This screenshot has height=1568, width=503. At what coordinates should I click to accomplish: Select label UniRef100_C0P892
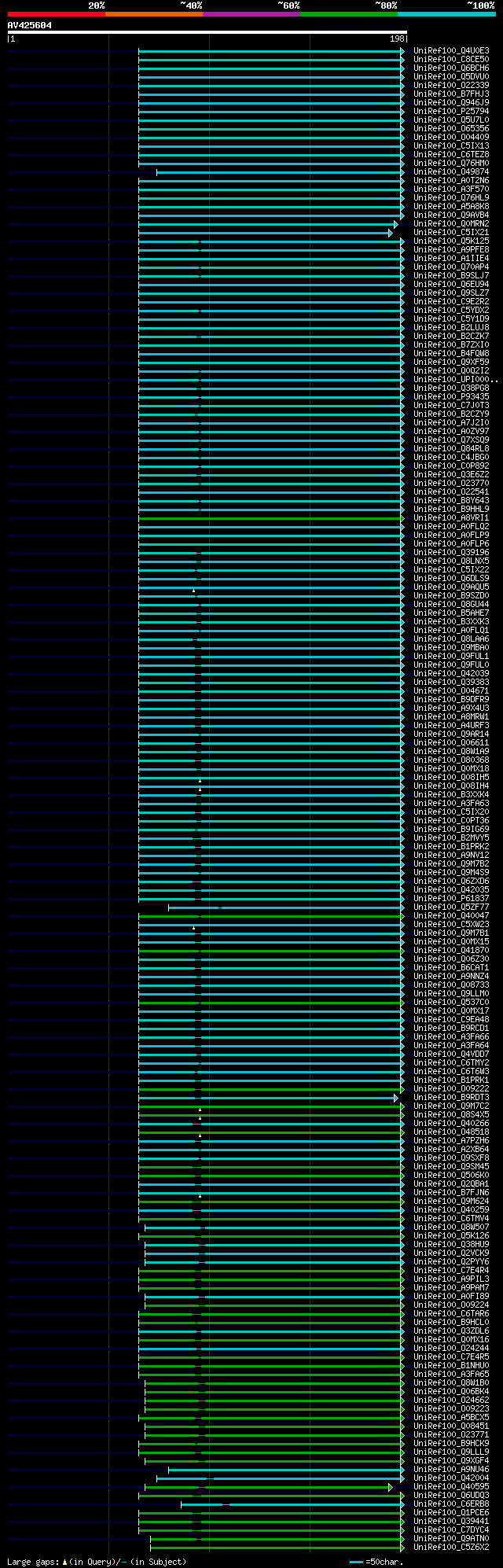451,466
